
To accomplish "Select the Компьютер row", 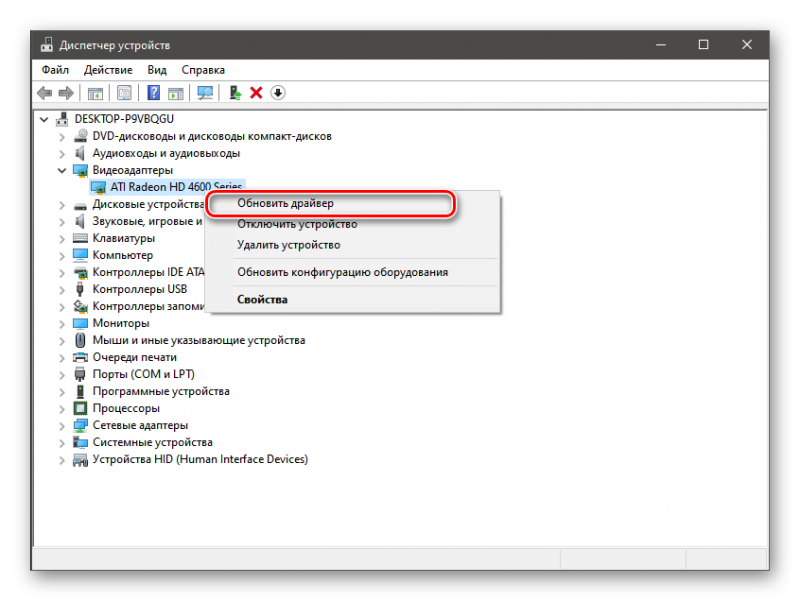I will (x=122, y=255).
